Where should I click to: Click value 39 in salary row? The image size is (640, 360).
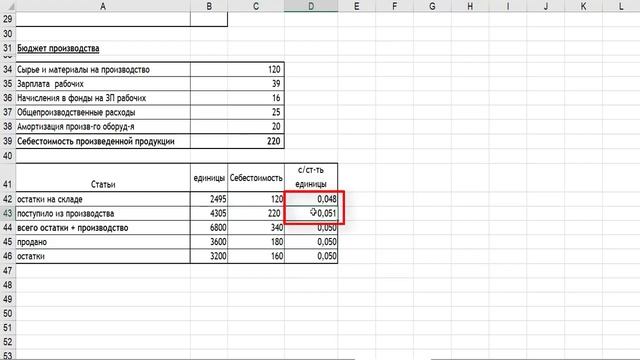[x=256, y=84]
